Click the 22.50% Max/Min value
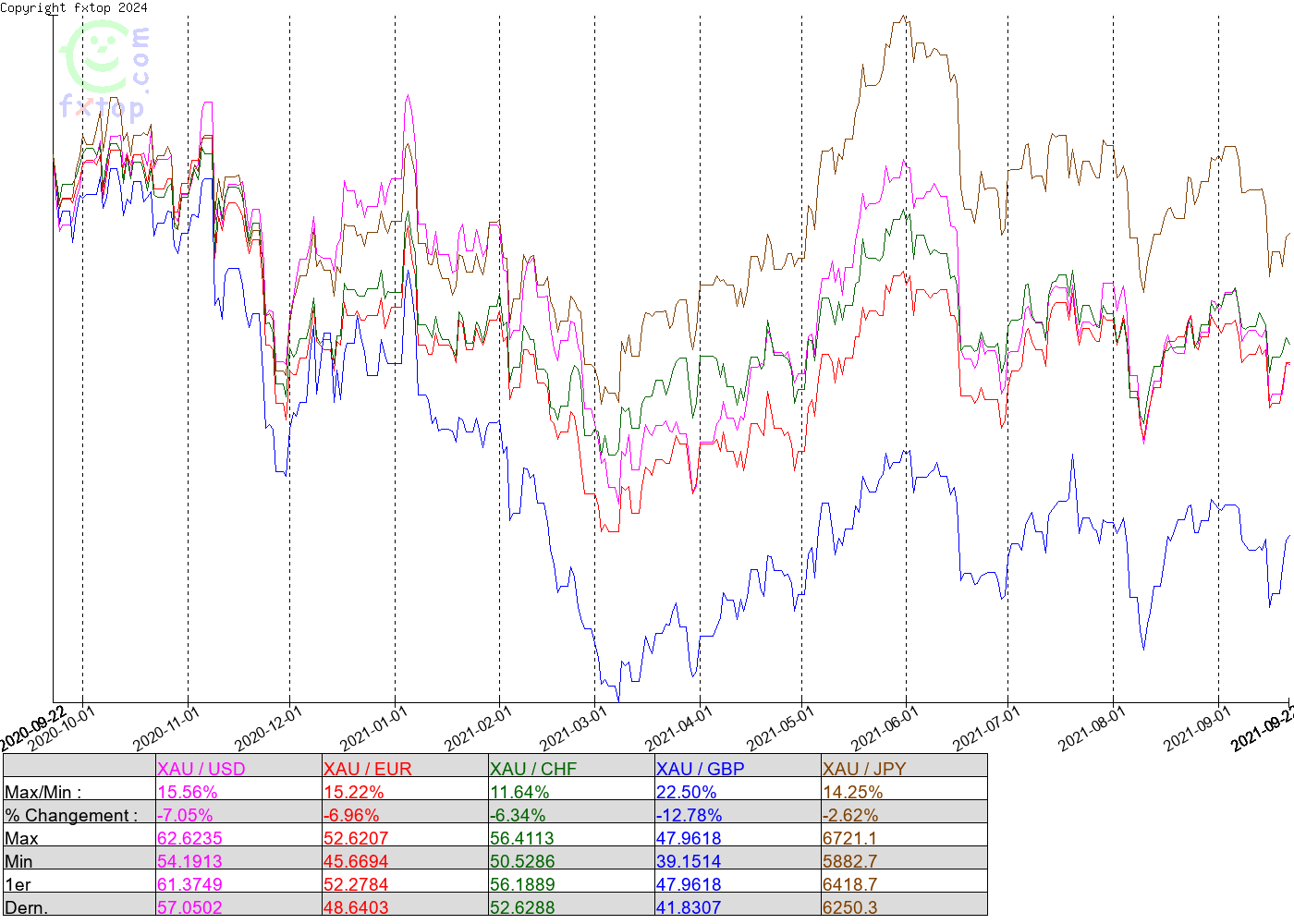The width and height of the screenshot is (1294, 924). [x=687, y=792]
